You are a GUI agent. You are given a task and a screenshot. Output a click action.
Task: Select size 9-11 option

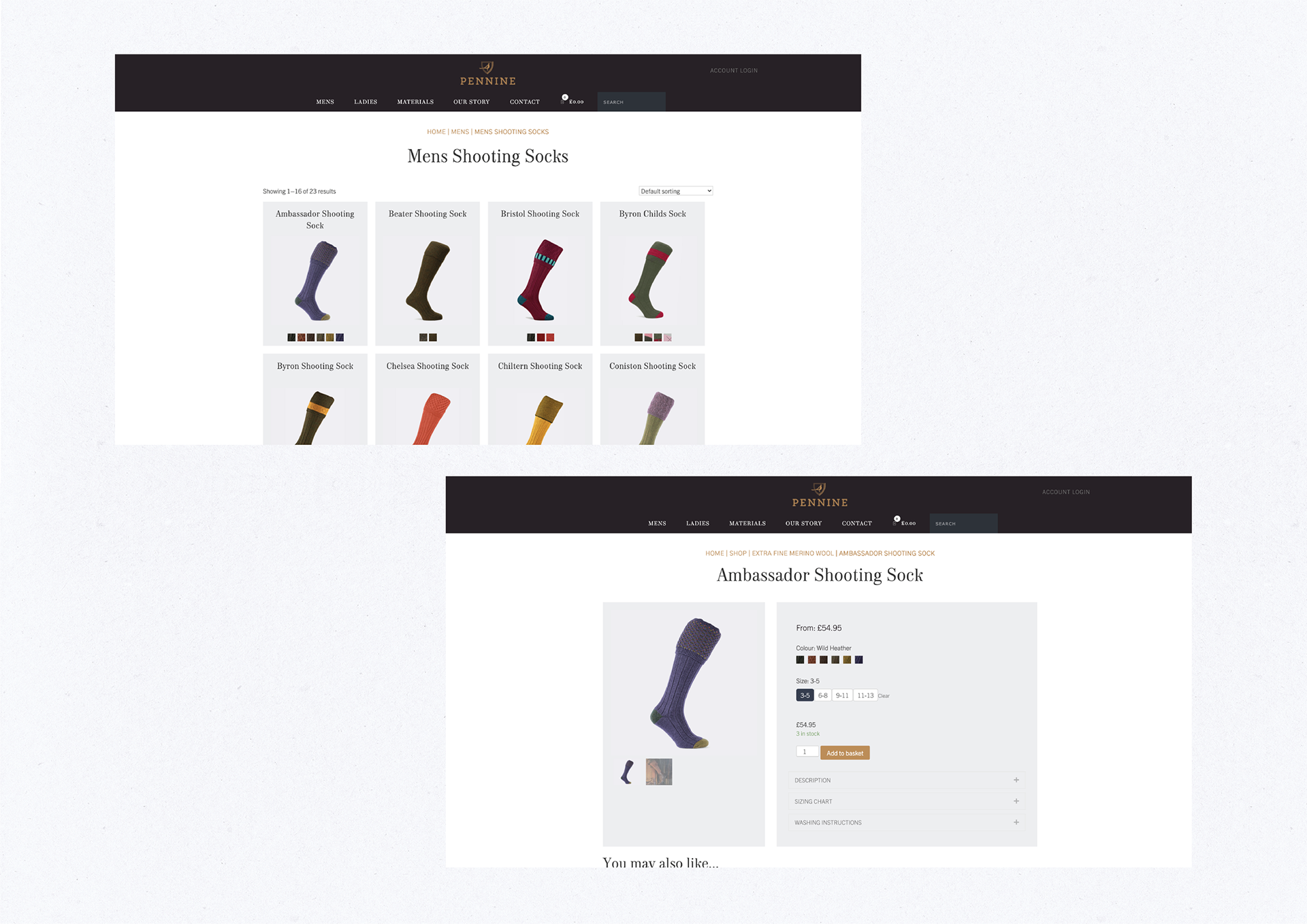pos(842,695)
